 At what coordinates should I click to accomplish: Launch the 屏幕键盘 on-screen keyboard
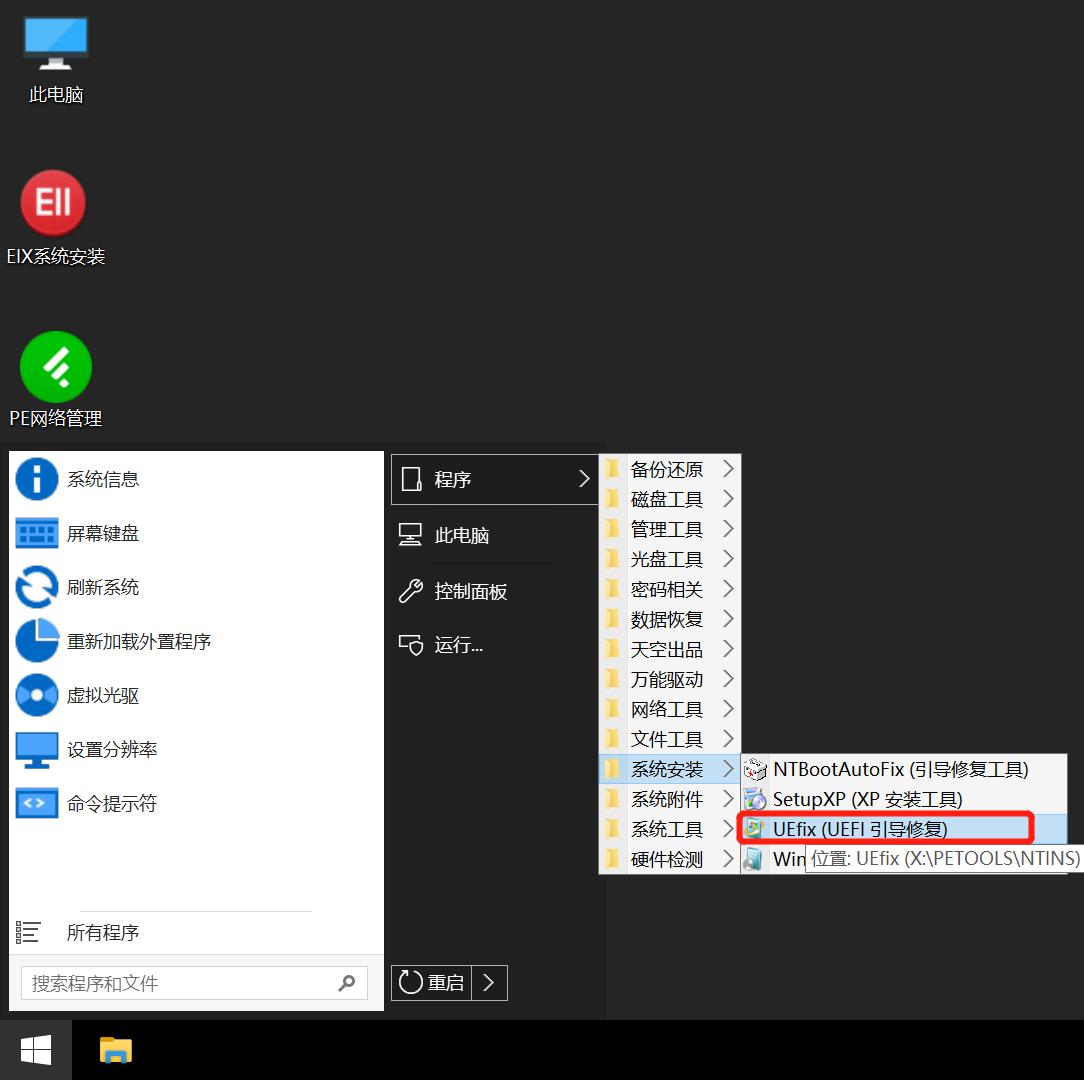pyautogui.click(x=100, y=533)
